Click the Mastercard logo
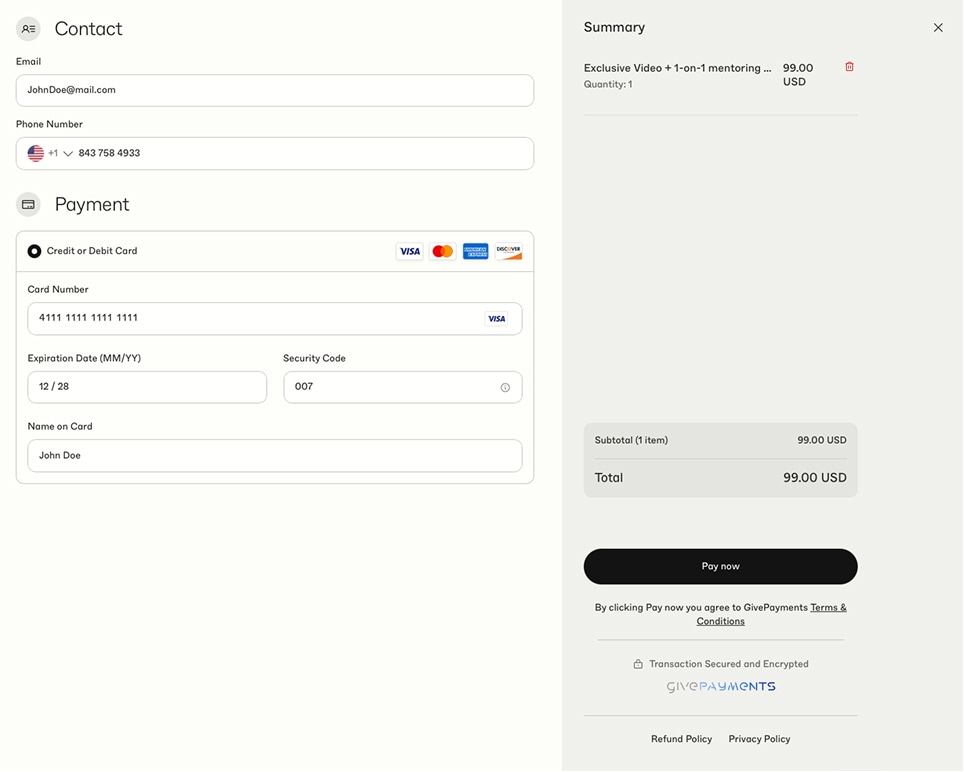This screenshot has width=964, height=772. pyautogui.click(x=443, y=251)
